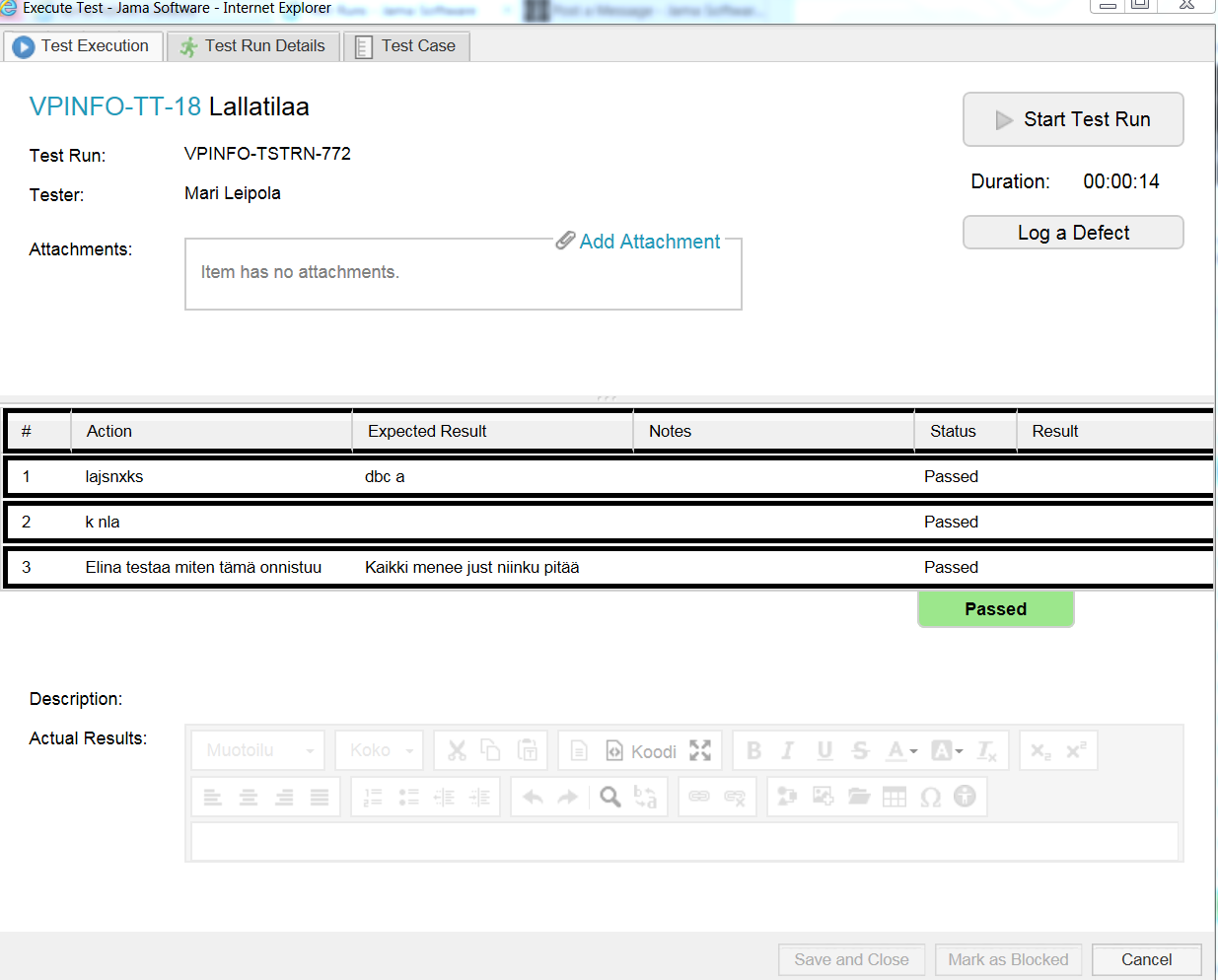The width and height of the screenshot is (1218, 980).
Task: Toggle Underline formatting
Action: (824, 750)
